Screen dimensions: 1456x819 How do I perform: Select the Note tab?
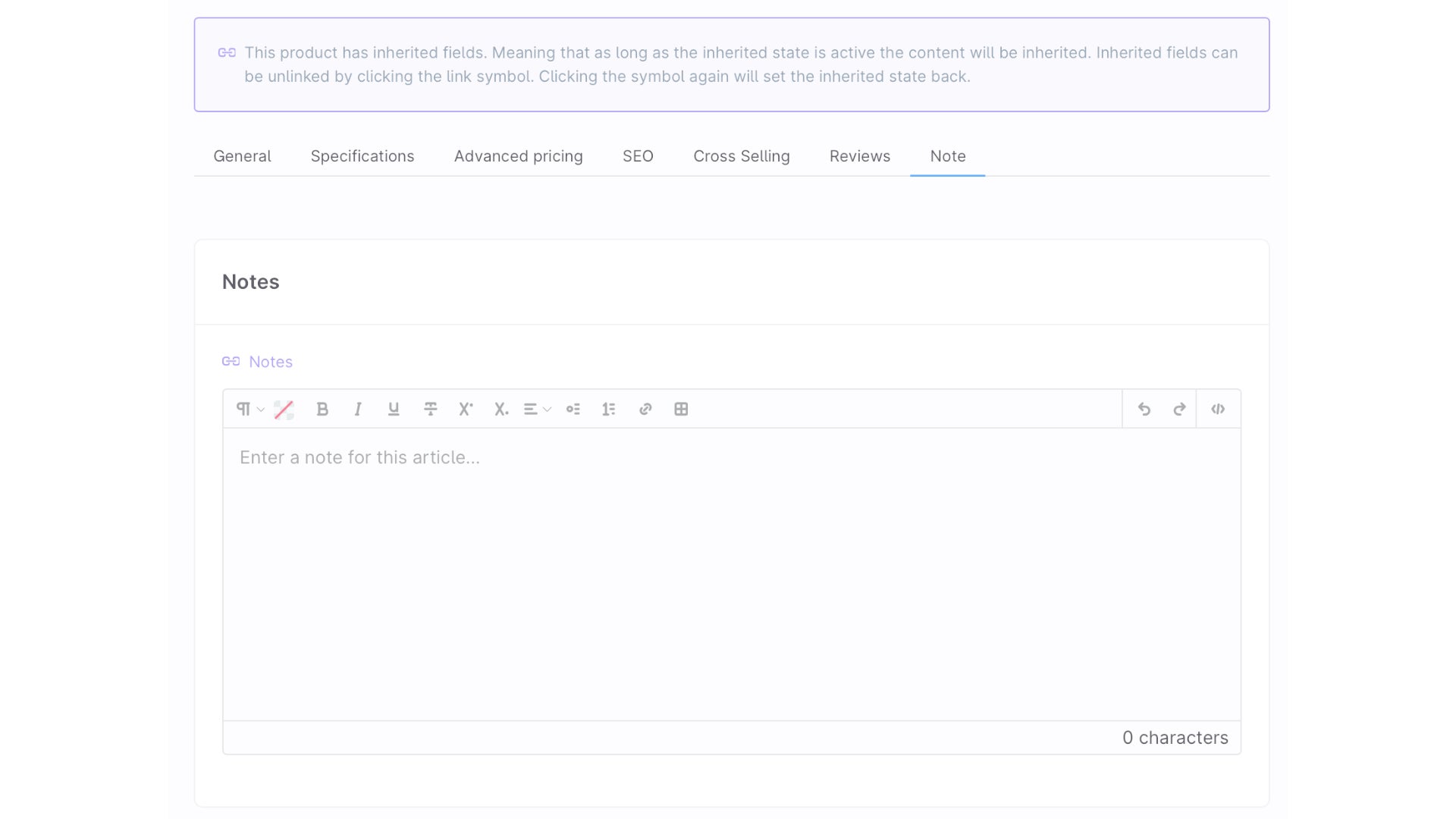click(x=948, y=156)
